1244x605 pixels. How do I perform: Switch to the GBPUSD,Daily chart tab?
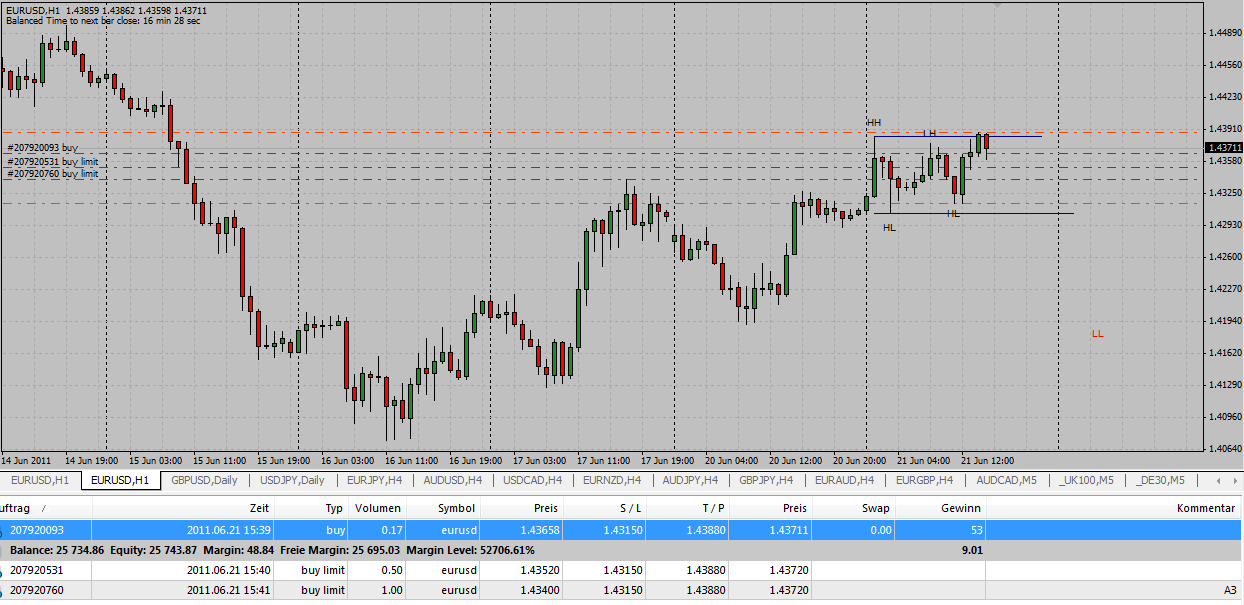pyautogui.click(x=204, y=481)
